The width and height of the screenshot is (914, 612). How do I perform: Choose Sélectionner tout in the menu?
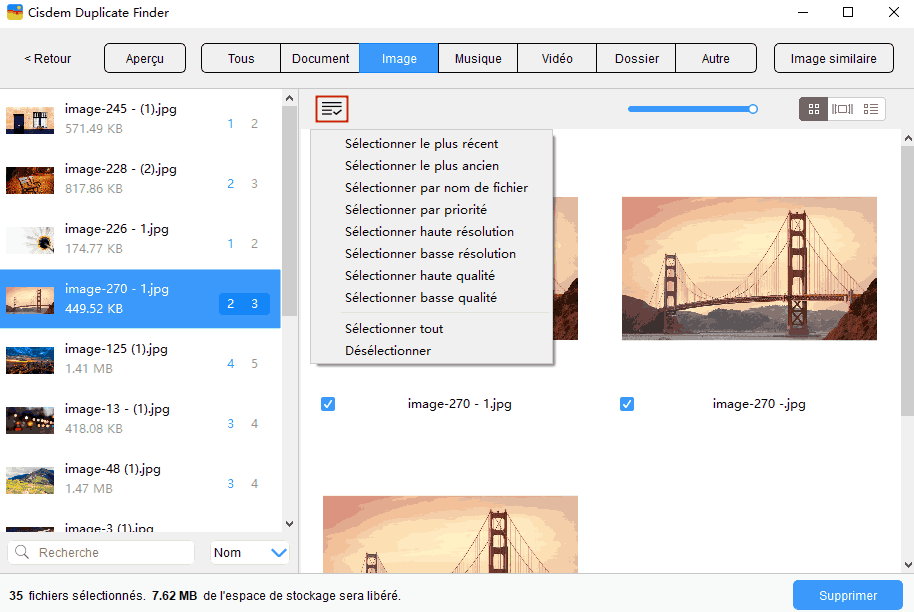(394, 328)
